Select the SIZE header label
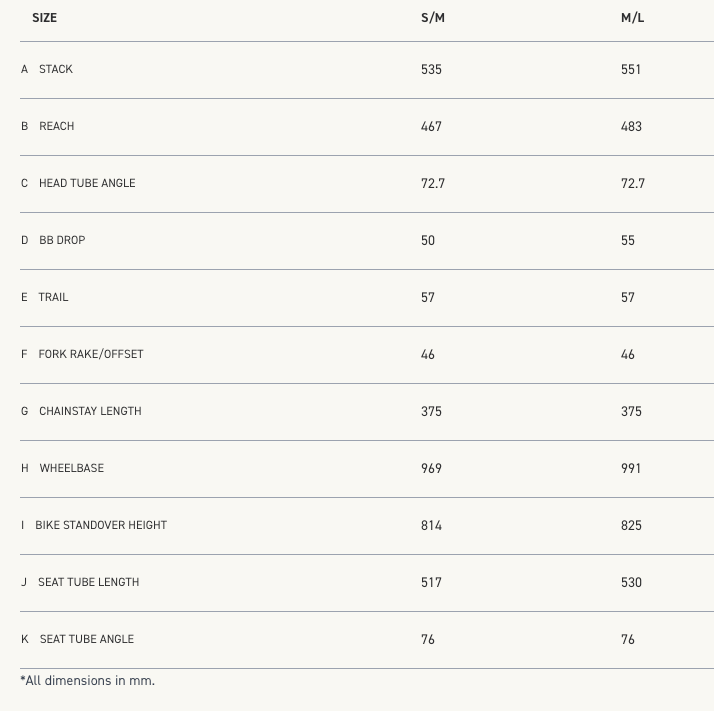Image resolution: width=714 pixels, height=711 pixels. pyautogui.click(x=45, y=18)
